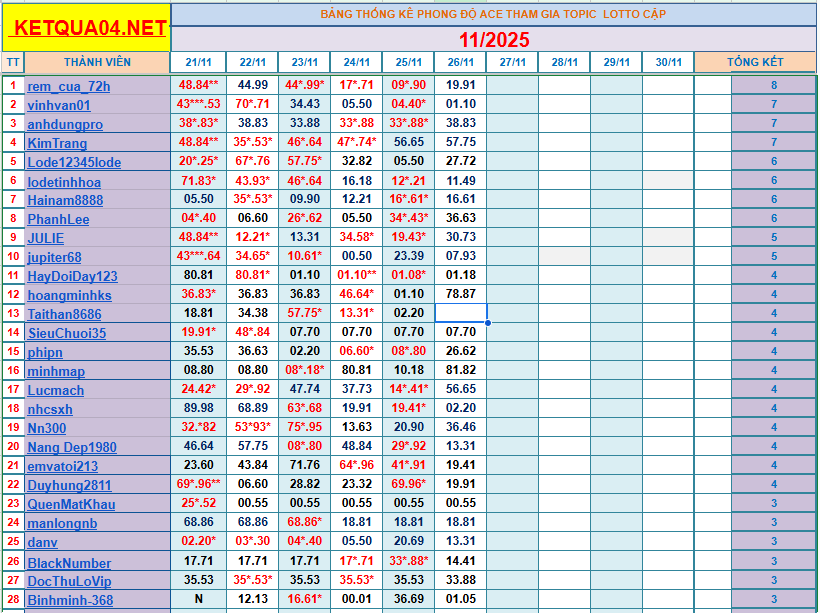Select the THÀNH VIÊN column header
Viewport: 820px width, 613px height.
[97, 62]
